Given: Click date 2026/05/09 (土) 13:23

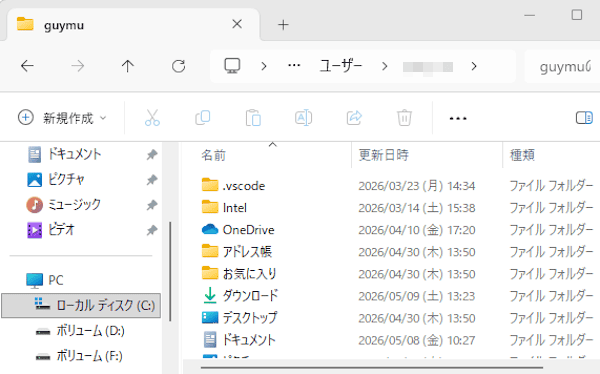Looking at the screenshot, I should click(x=417, y=296).
